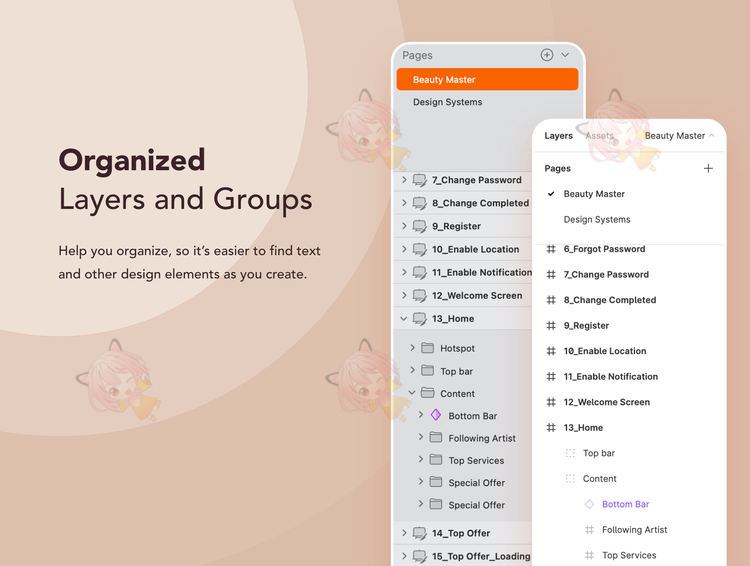Expand the Hotspot folder chevron
This screenshot has width=750, height=566.
pos(412,347)
